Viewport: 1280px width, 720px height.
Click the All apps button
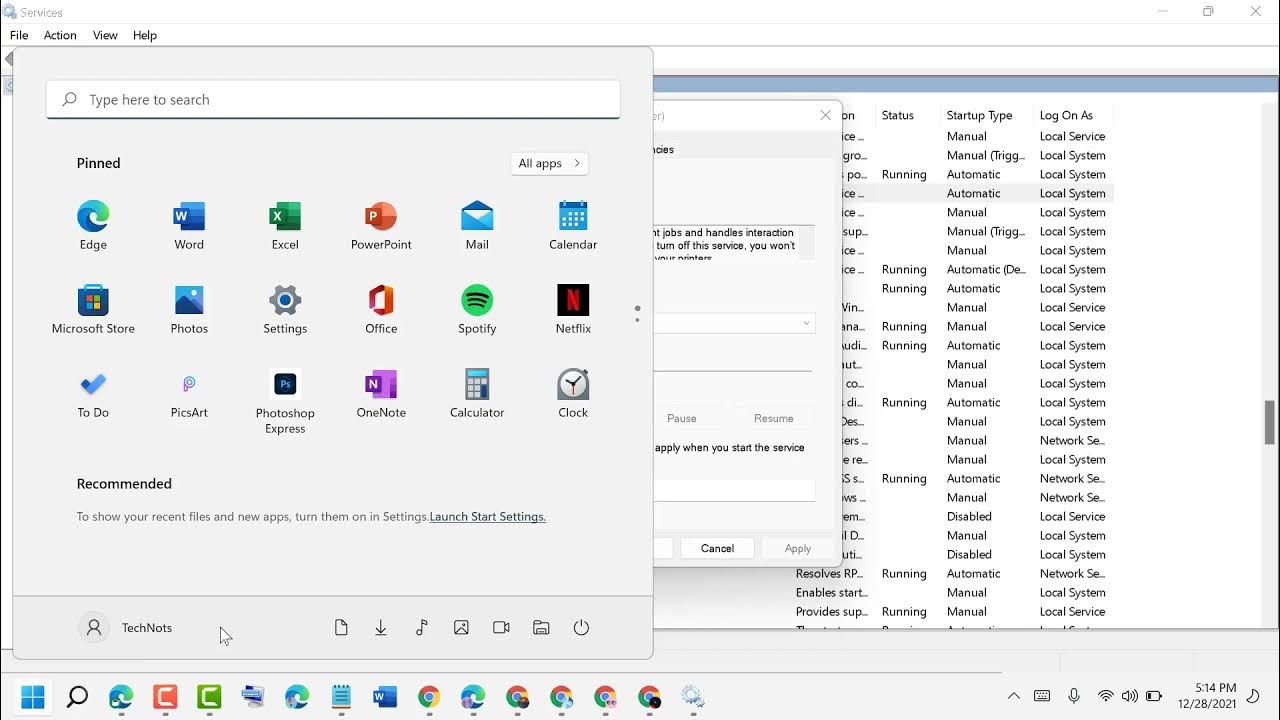click(549, 163)
